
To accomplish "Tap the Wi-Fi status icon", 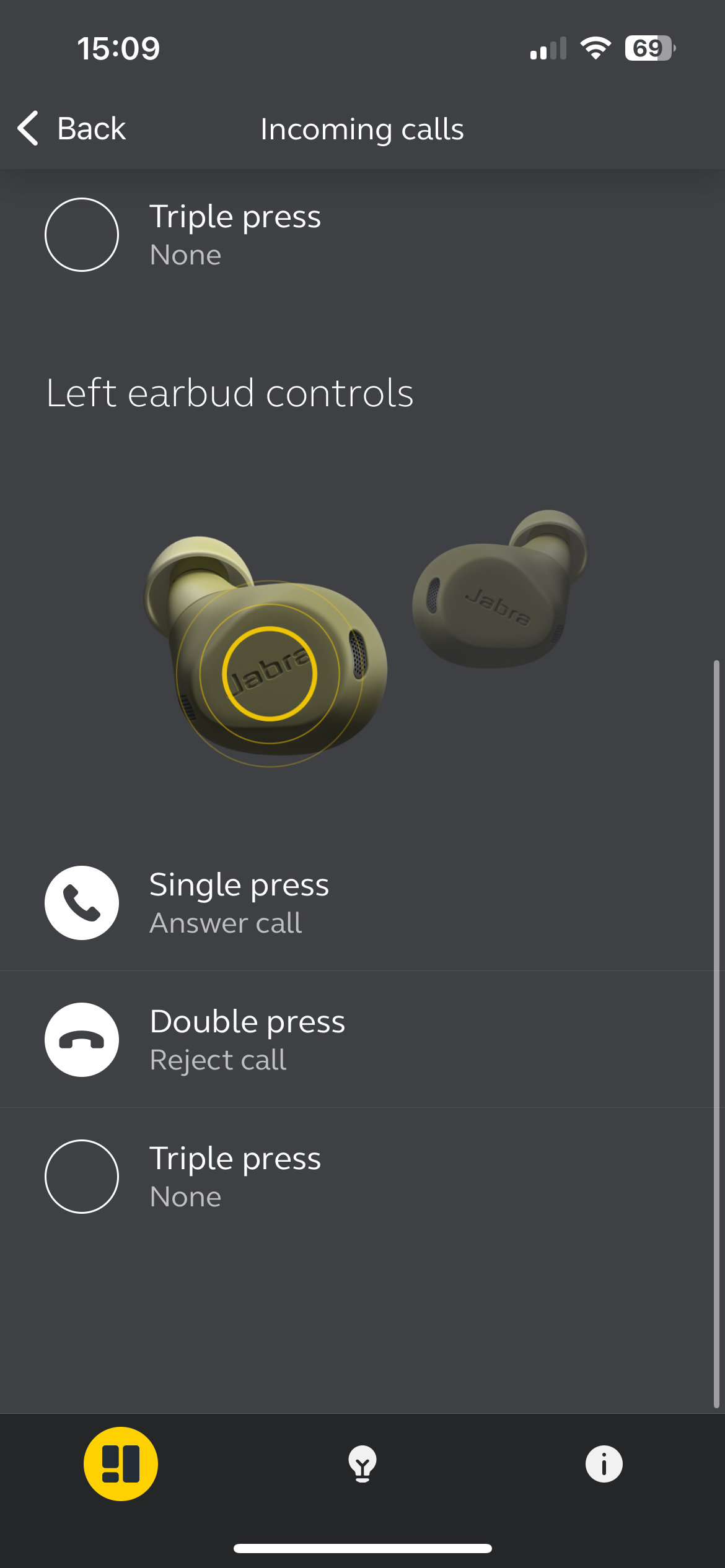I will pyautogui.click(x=595, y=48).
